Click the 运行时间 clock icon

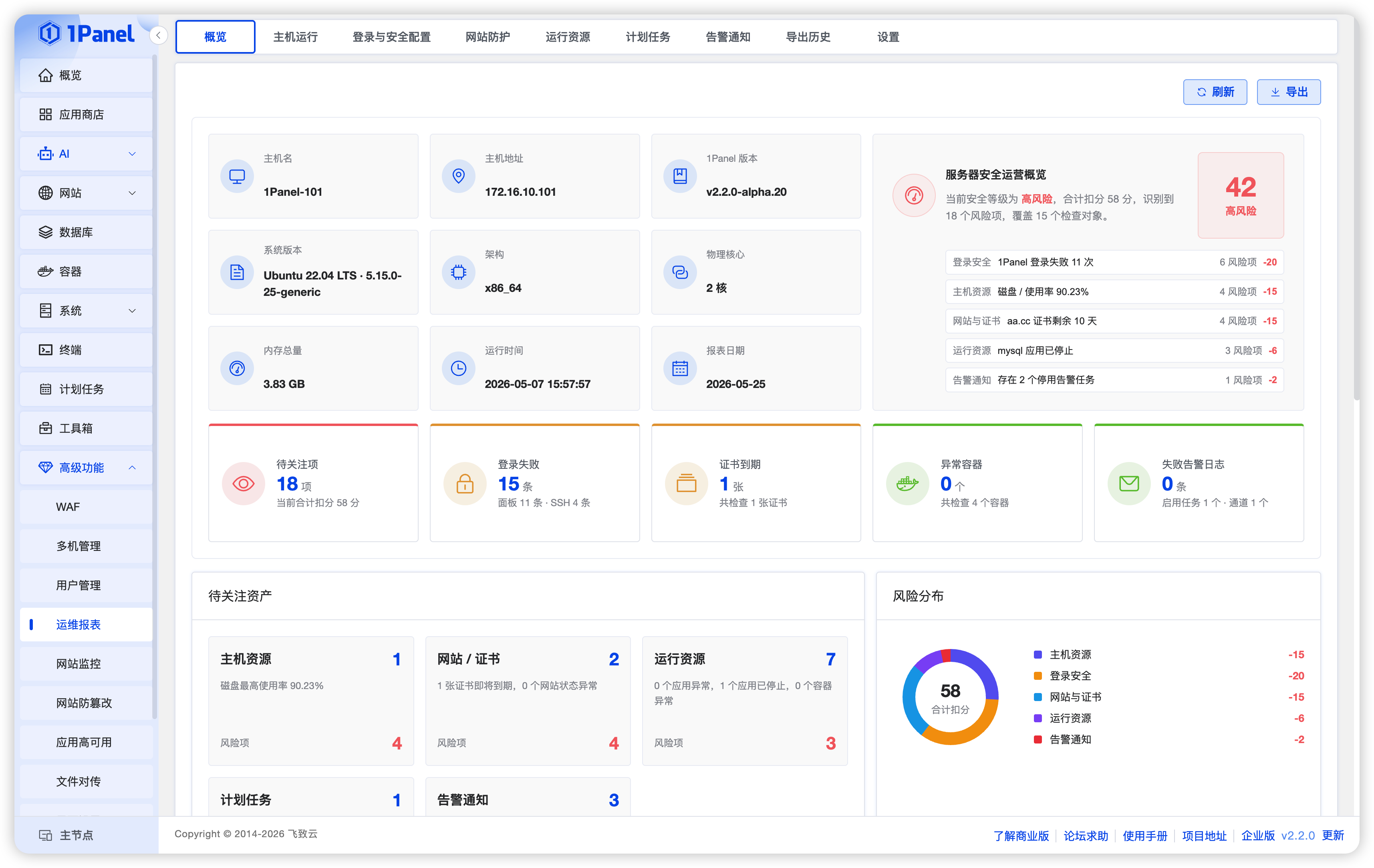tap(458, 368)
